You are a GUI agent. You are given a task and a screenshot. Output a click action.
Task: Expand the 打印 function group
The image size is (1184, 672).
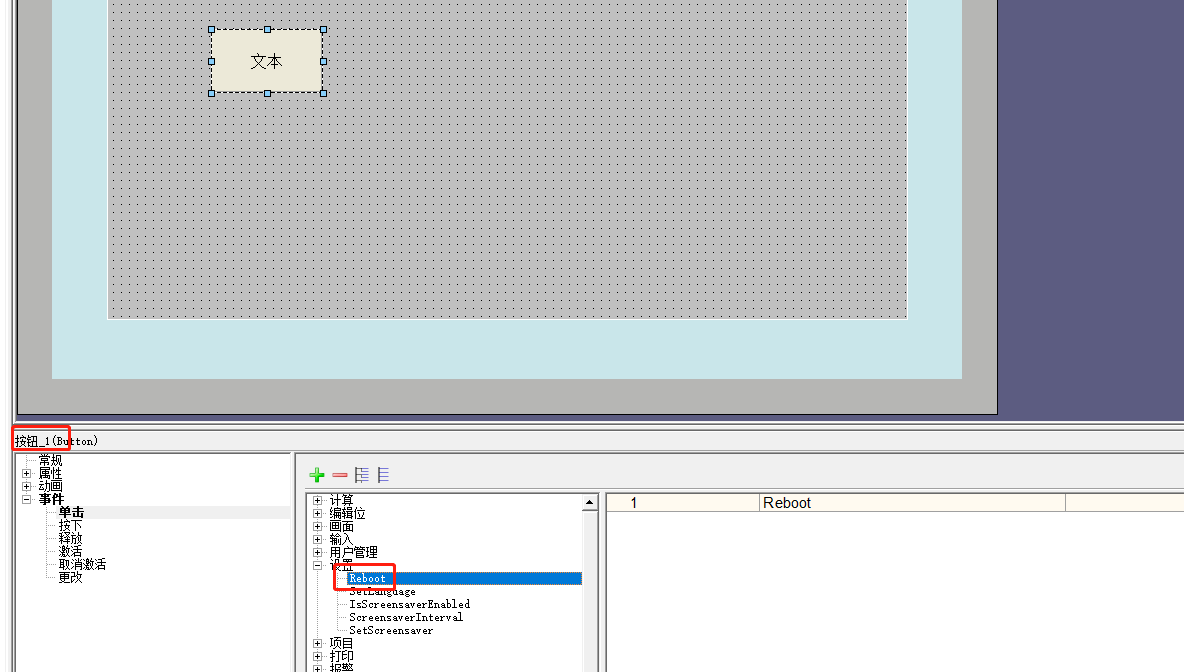[x=317, y=656]
